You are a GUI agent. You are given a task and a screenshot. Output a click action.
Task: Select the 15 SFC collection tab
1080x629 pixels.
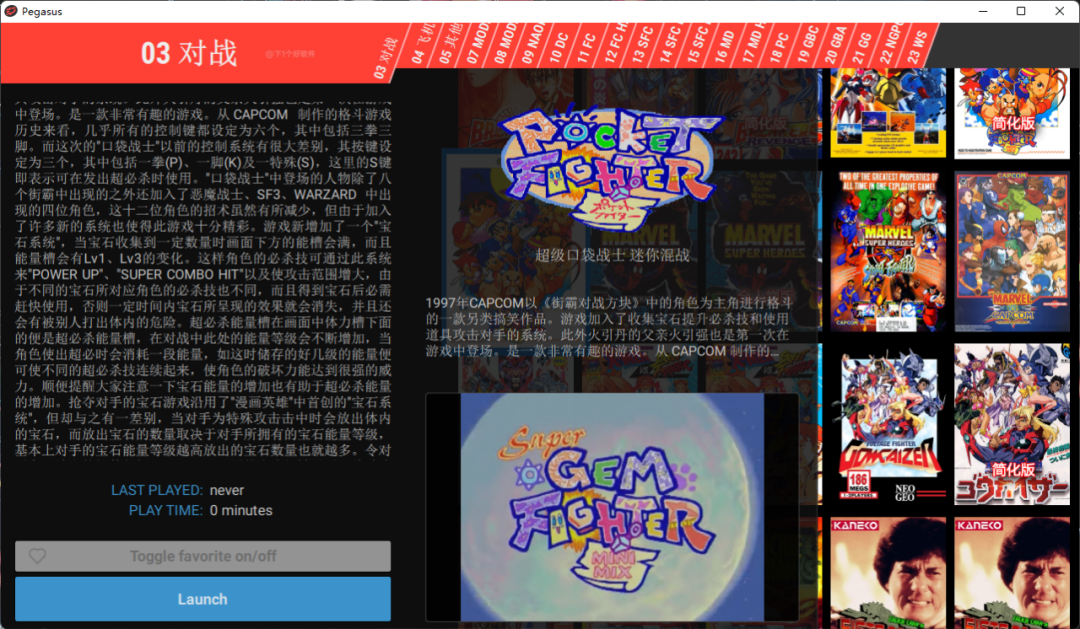[x=698, y=45]
